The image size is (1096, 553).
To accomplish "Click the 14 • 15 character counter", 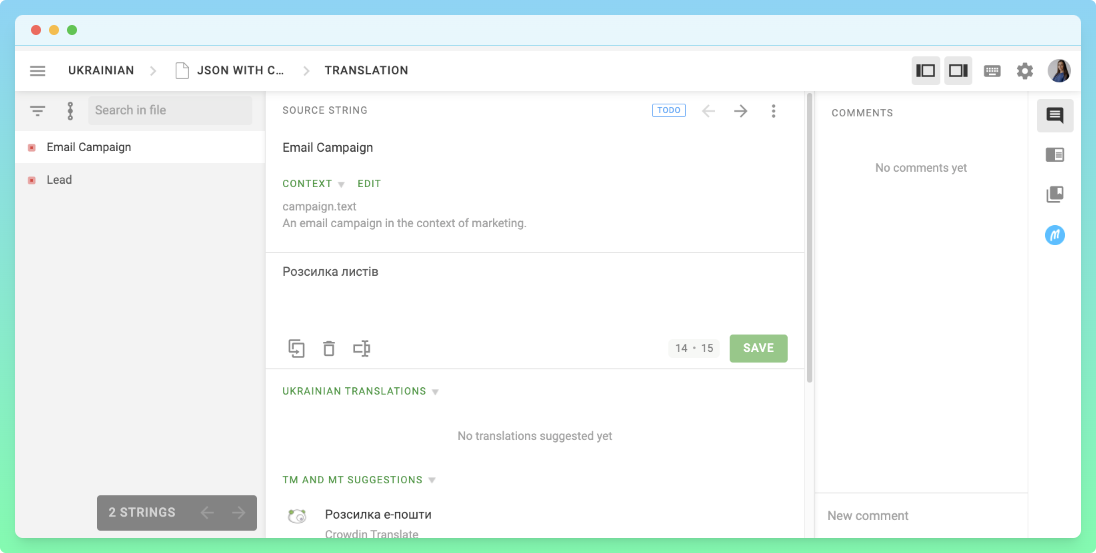I will tap(693, 348).
